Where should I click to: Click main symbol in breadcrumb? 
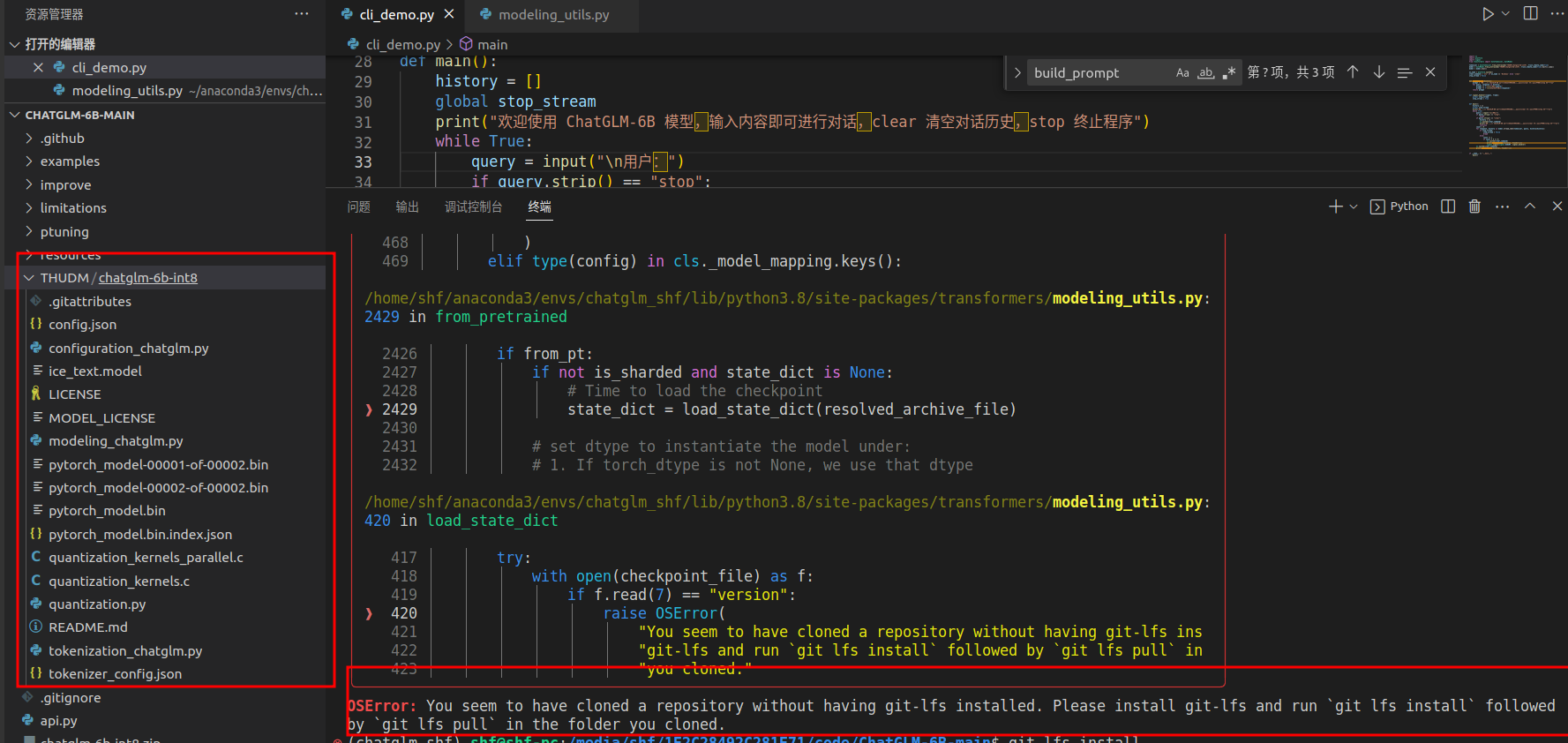point(484,44)
